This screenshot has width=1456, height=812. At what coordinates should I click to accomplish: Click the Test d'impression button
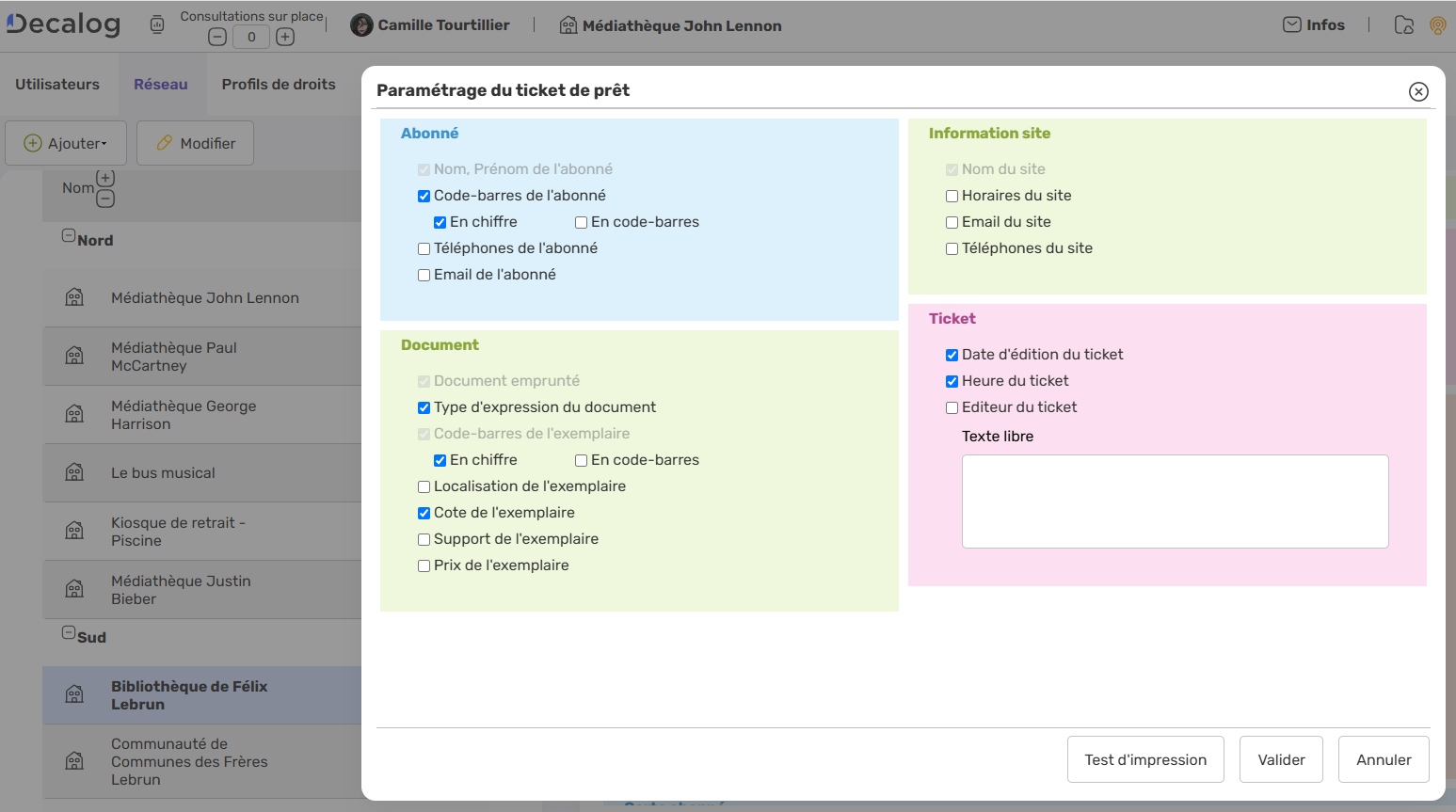pyautogui.click(x=1144, y=759)
